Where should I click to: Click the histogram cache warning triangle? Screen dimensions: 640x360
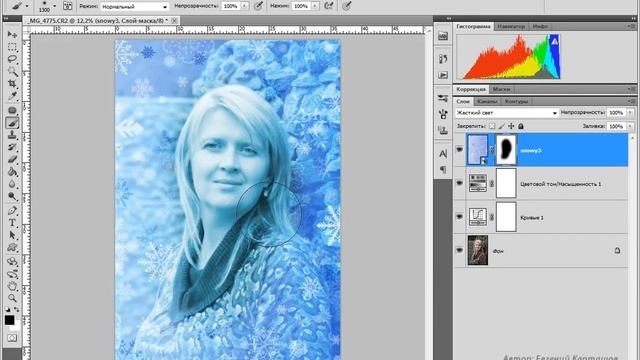(x=554, y=41)
